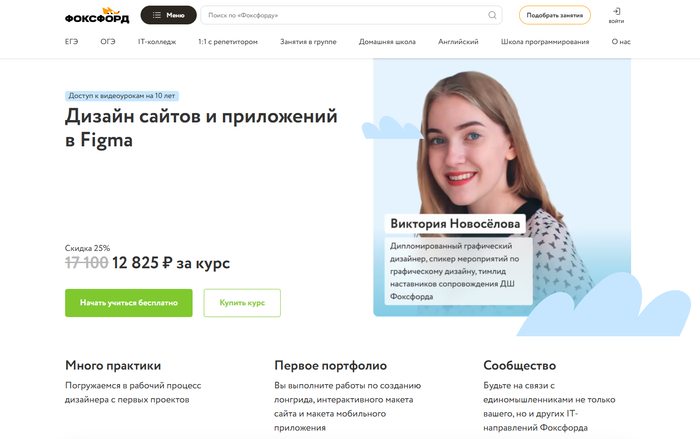Go to IT-колледж section
700x439 pixels.
(157, 42)
